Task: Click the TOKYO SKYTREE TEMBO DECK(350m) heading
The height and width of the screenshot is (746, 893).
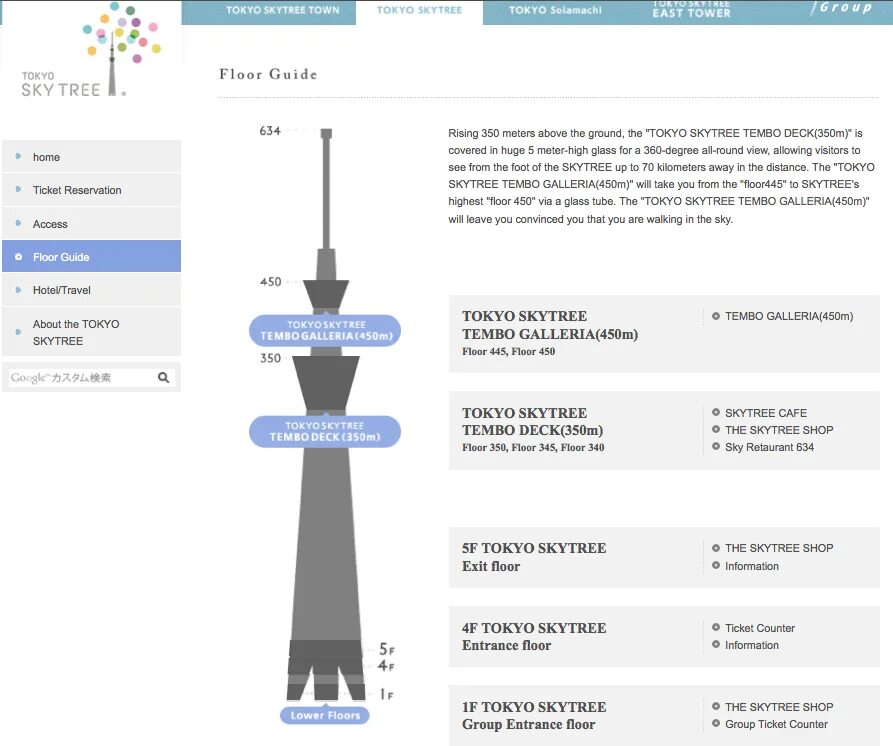Action: coord(532,421)
